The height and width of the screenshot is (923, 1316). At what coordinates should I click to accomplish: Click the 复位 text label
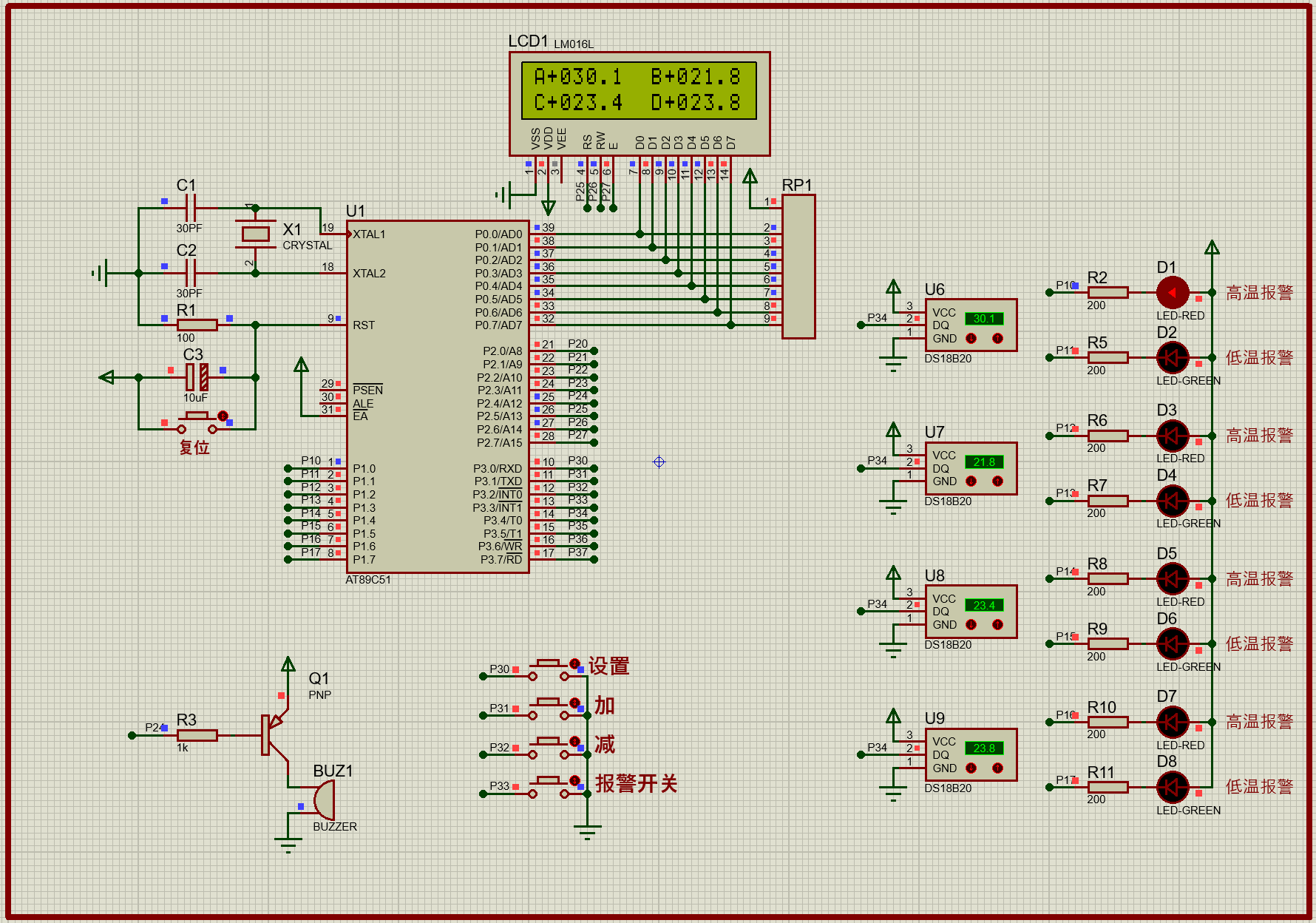194,447
